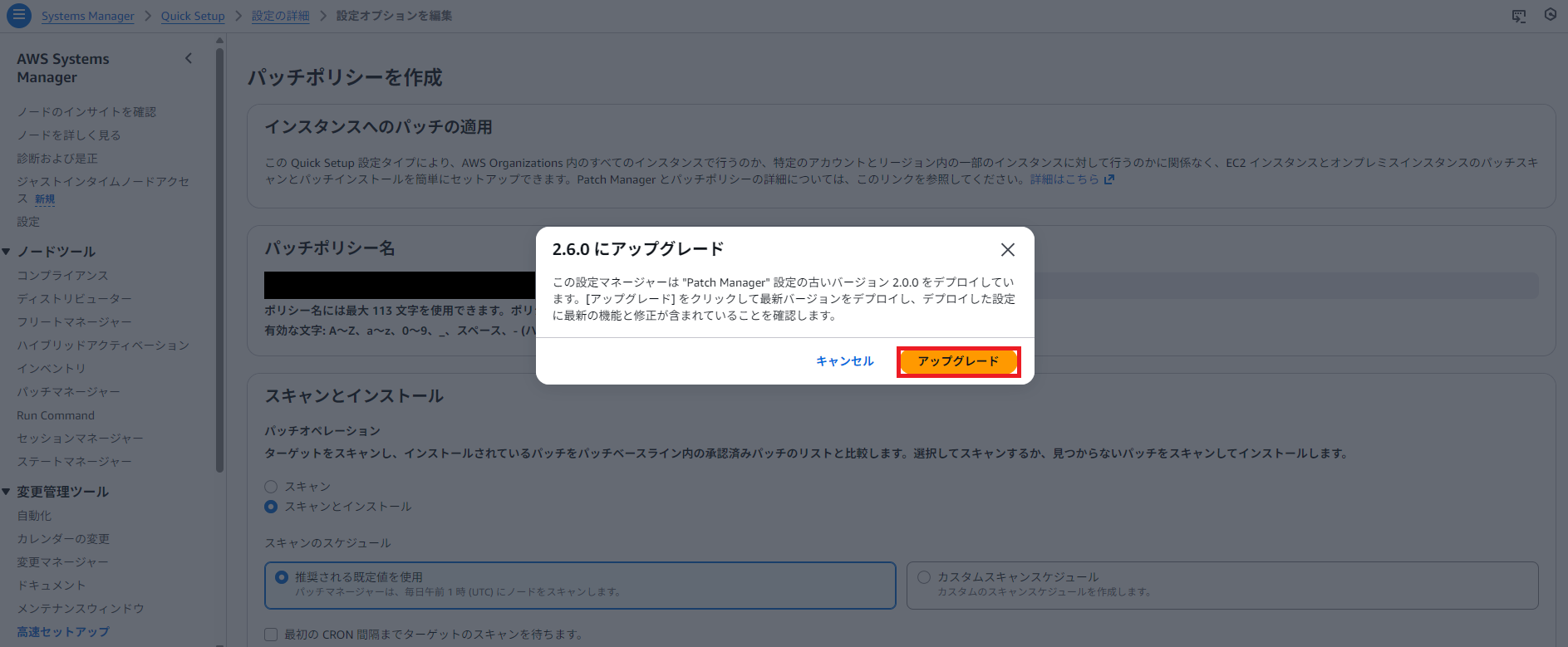Open 高速セットアップ in sidebar
This screenshot has width=1568, height=647.
[63, 632]
